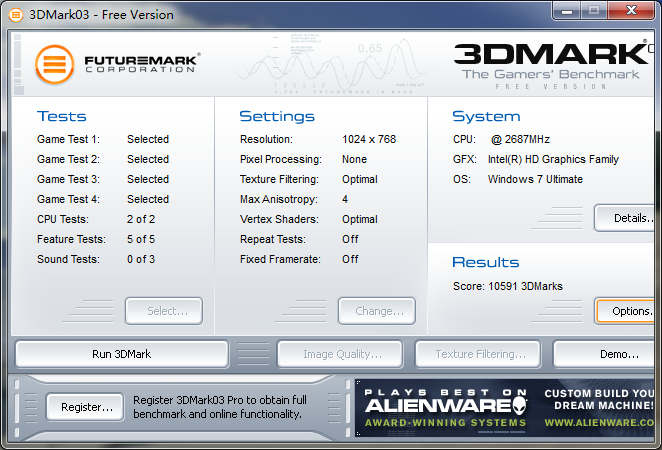Viewport: 662px width, 450px height.
Task: Click the Repeat Tests 'Off' value
Action: [350, 239]
